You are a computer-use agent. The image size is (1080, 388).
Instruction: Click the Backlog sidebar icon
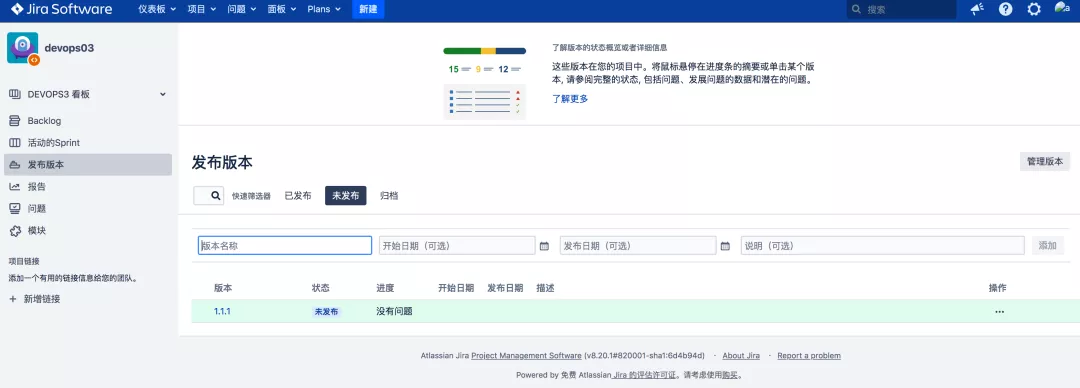click(x=14, y=121)
